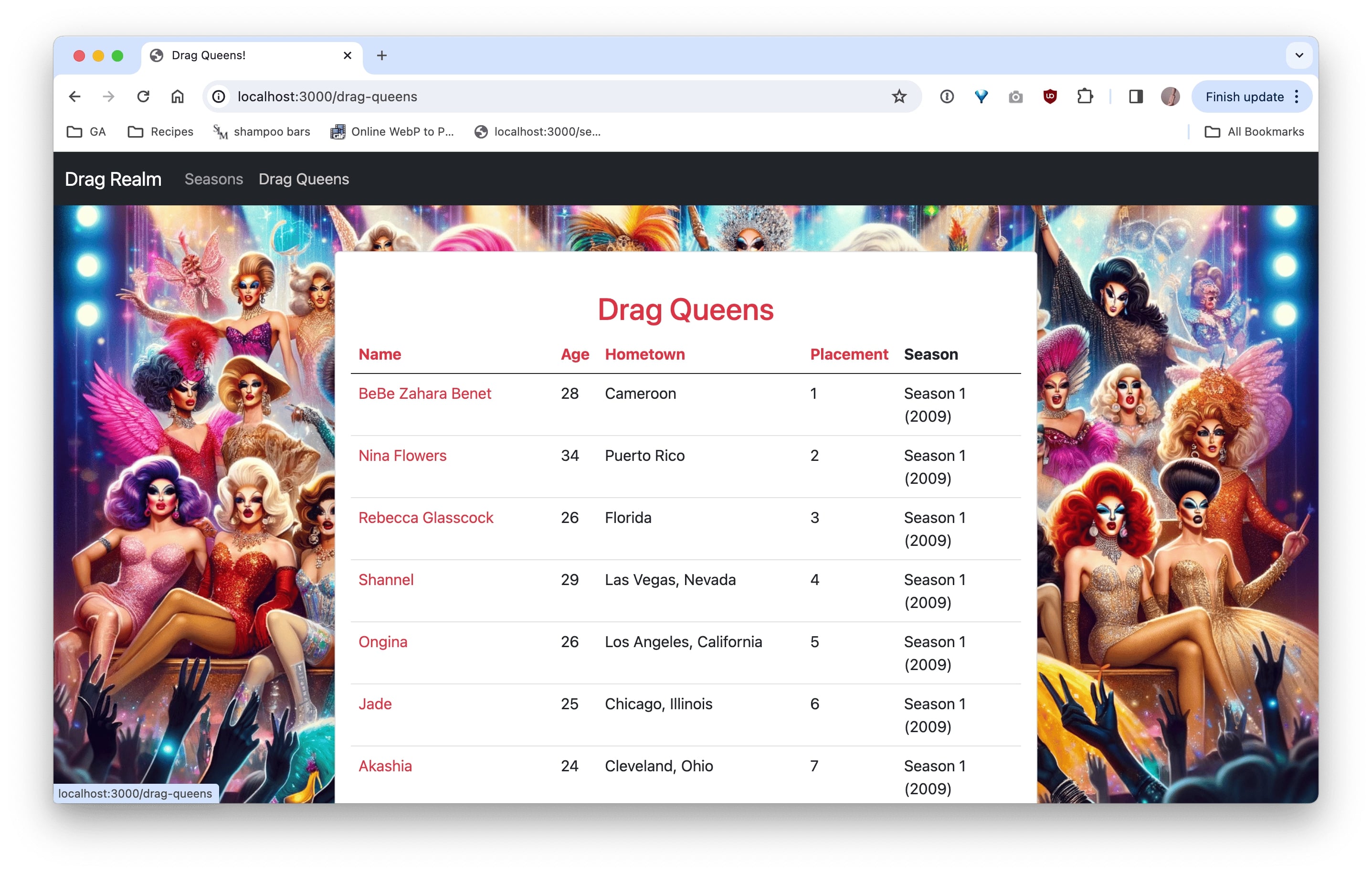Click the Drag Realm brand link
Image resolution: width=1372 pixels, height=874 pixels.
point(113,179)
